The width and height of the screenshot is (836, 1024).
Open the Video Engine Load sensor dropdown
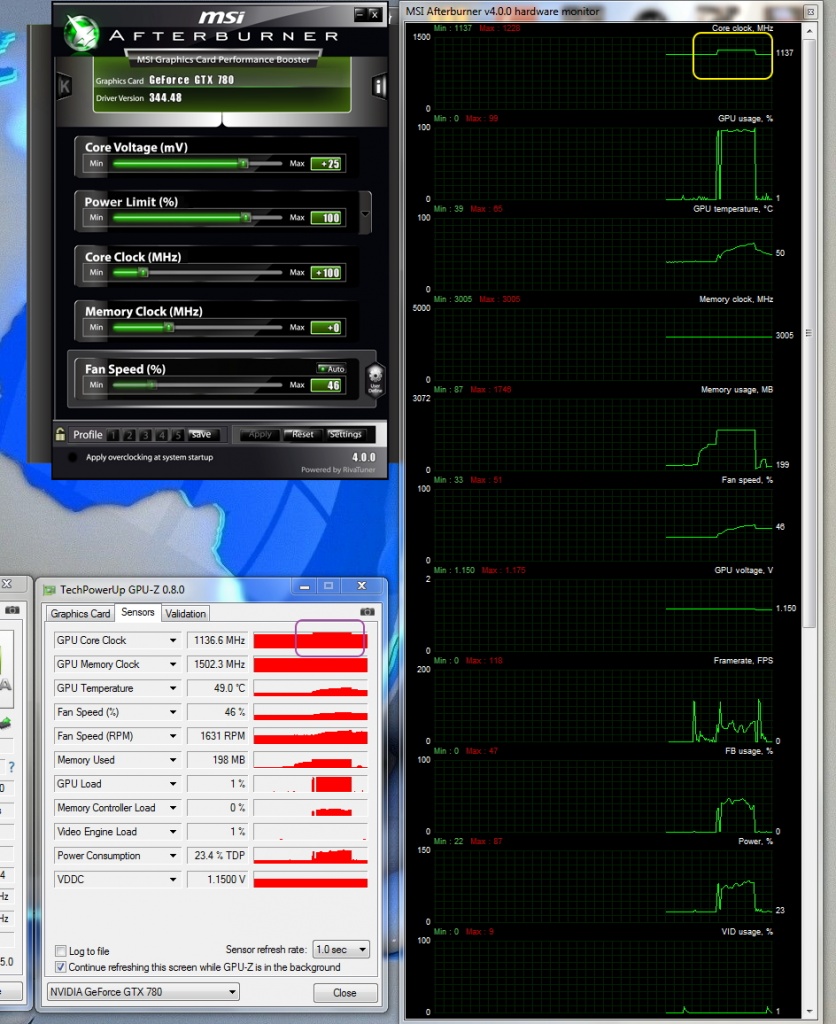point(173,832)
